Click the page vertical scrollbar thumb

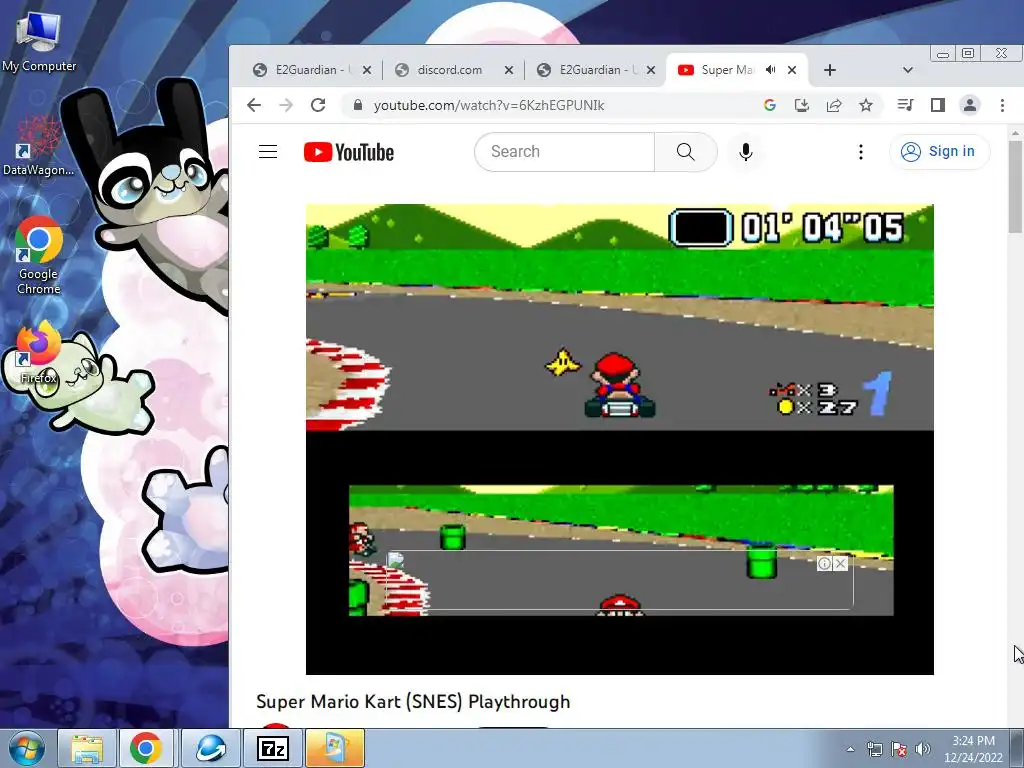[1015, 186]
